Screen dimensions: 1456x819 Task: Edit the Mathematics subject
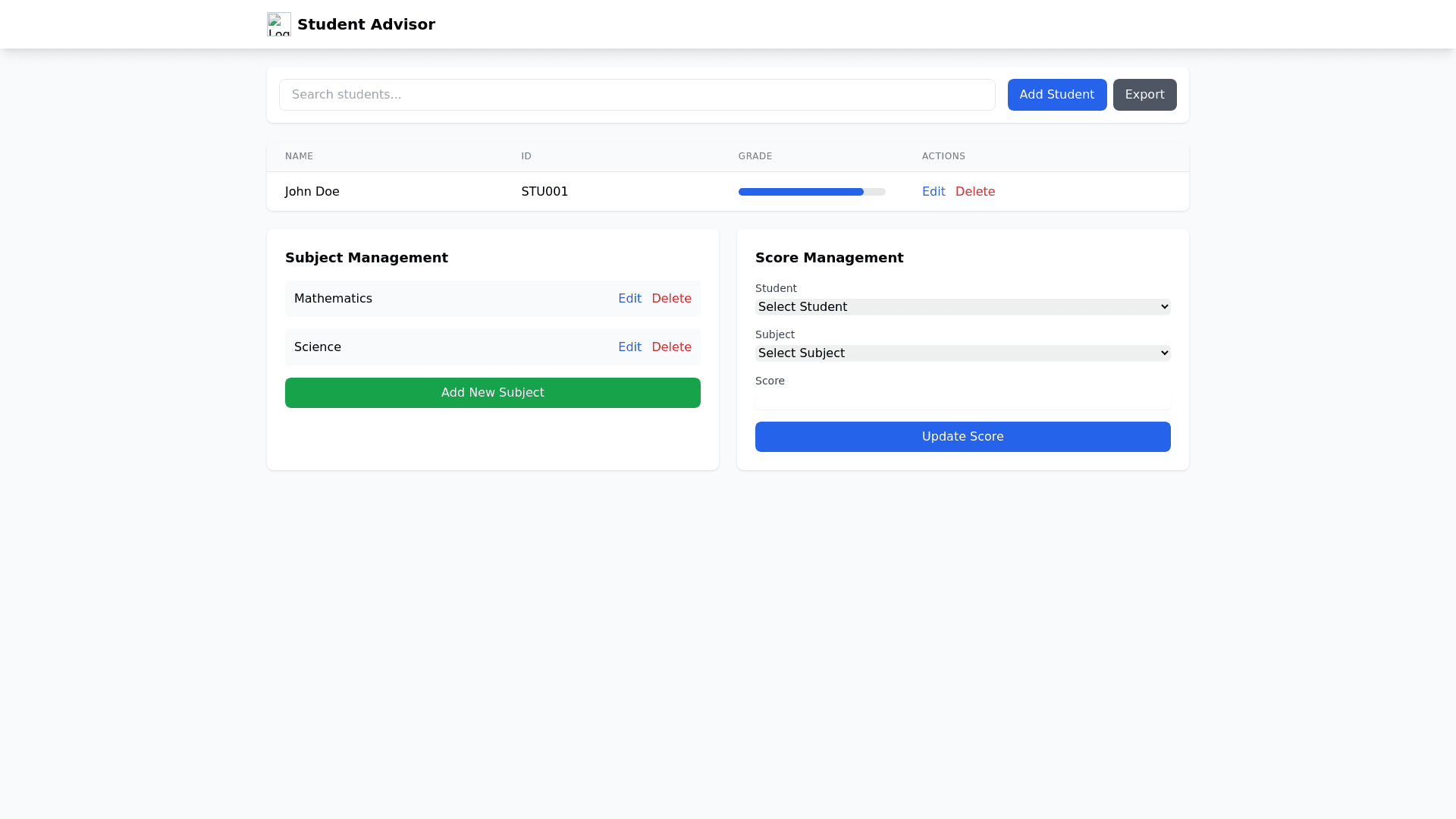pos(629,298)
